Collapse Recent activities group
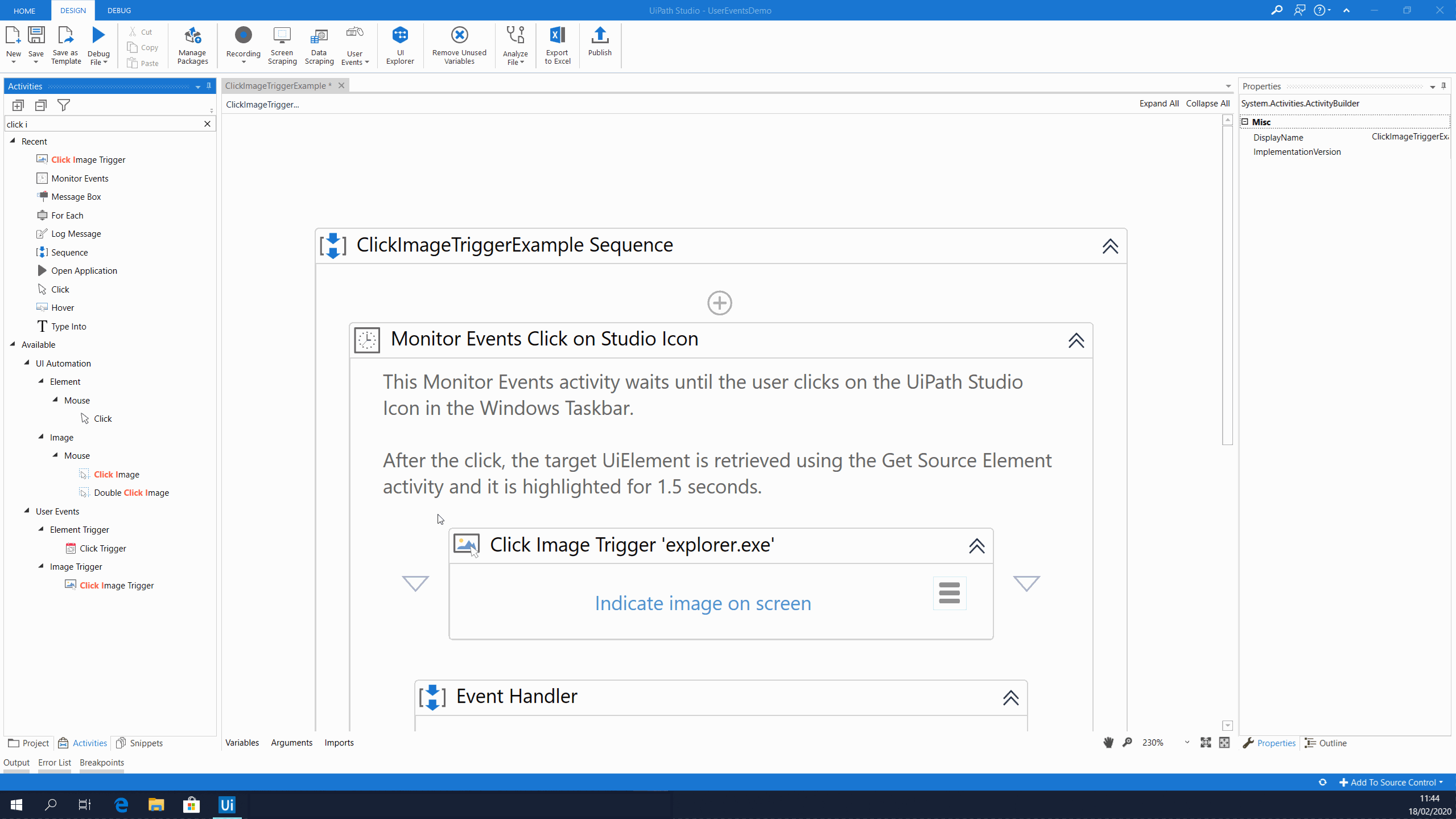The width and height of the screenshot is (1456, 819). (x=13, y=141)
